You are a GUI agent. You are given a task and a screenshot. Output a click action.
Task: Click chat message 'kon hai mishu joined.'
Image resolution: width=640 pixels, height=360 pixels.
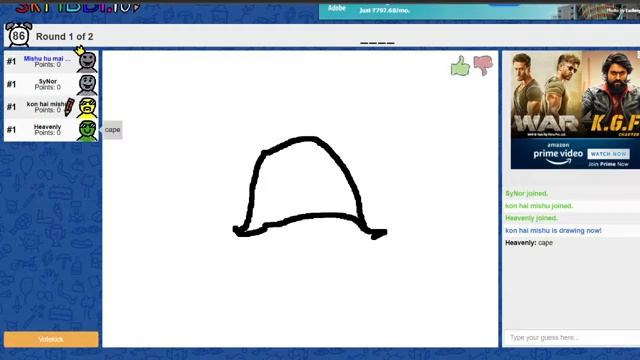[x=539, y=206]
